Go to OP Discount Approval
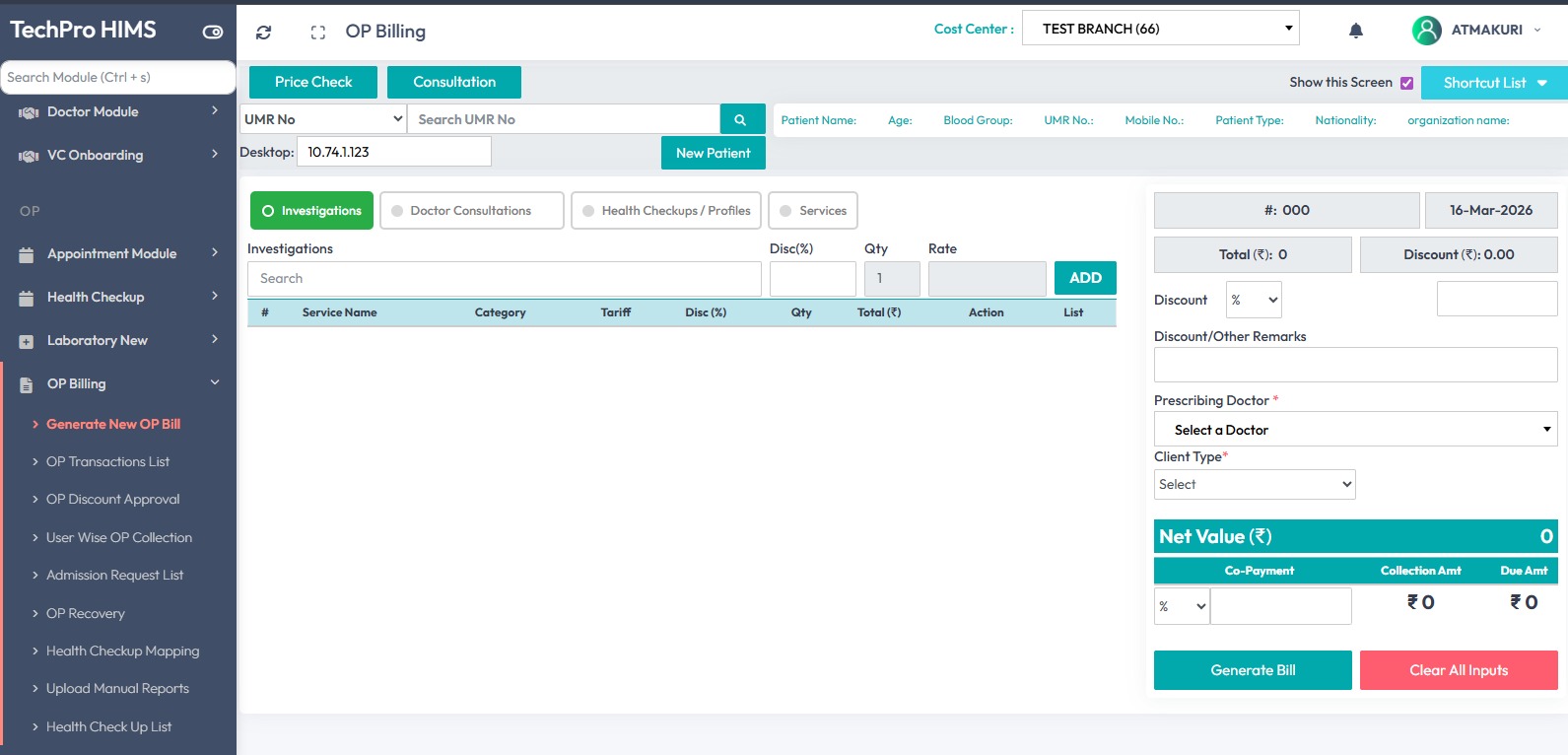Image resolution: width=1568 pixels, height=755 pixels. (112, 499)
